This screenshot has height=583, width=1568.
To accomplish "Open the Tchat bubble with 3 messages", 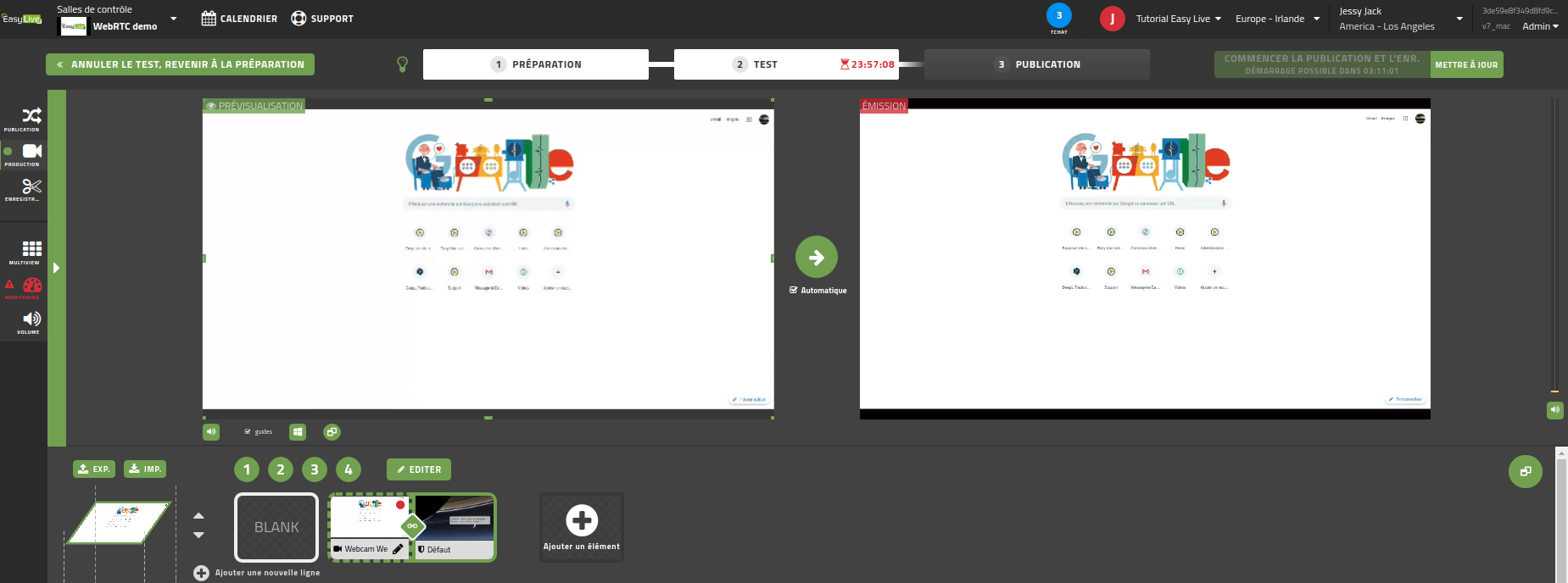I will tap(1059, 16).
